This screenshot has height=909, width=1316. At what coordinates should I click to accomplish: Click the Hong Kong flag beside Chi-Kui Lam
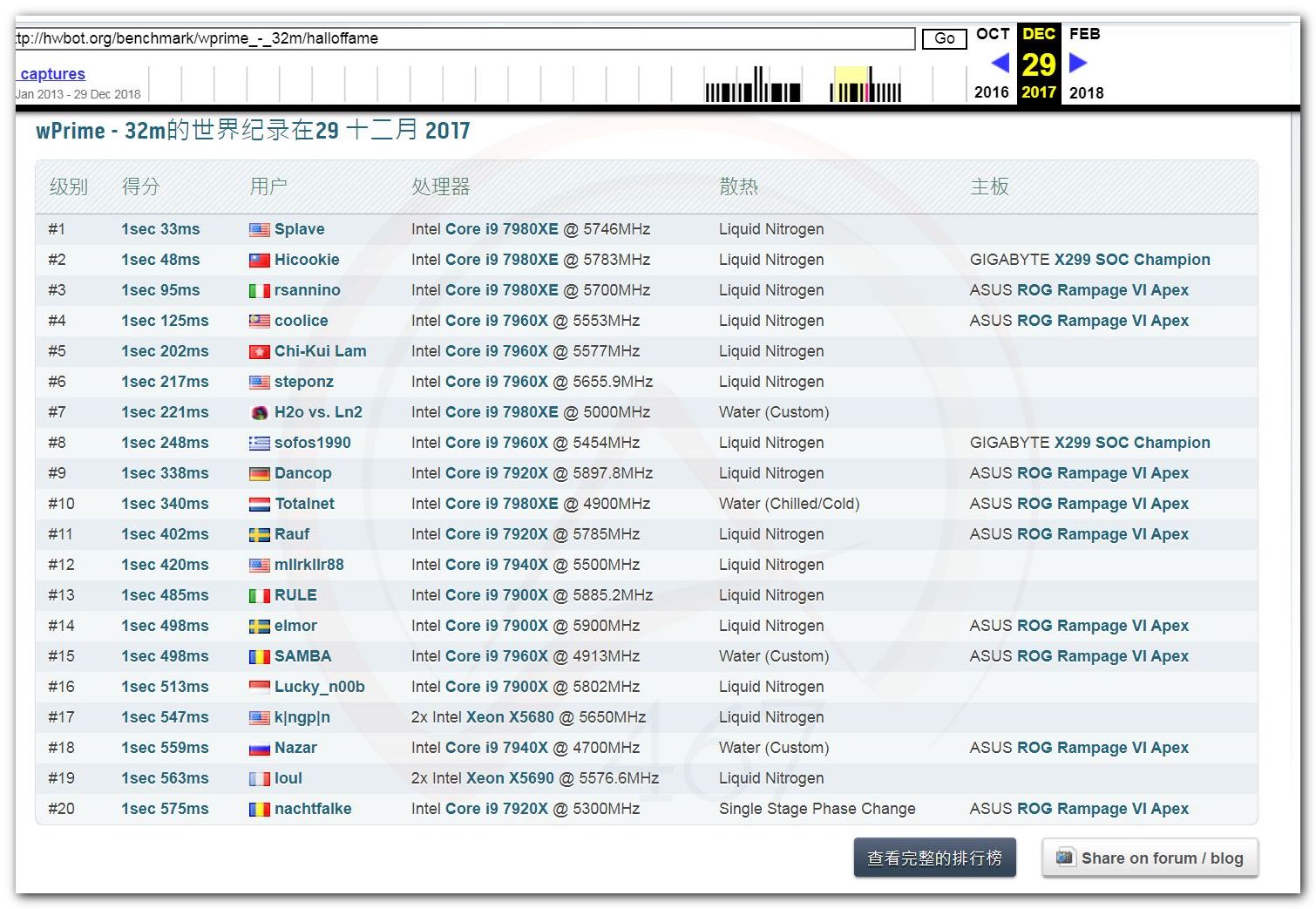pyautogui.click(x=259, y=352)
